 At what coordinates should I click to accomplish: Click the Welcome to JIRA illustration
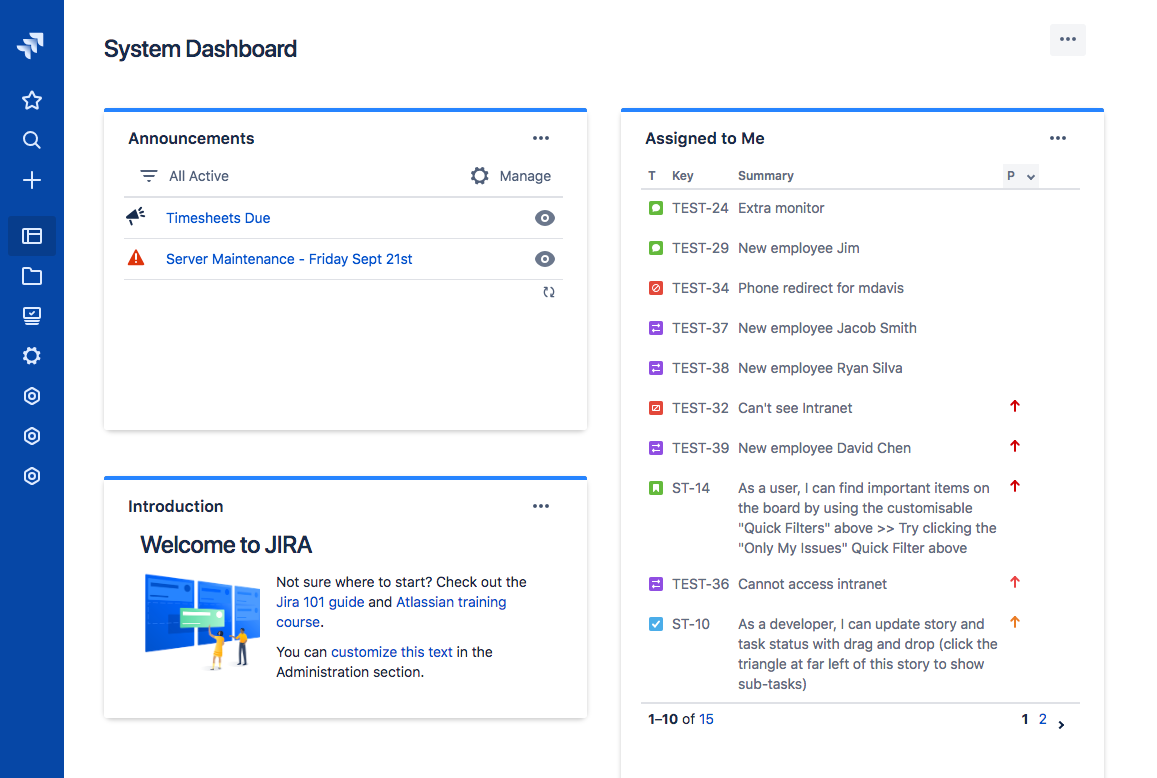[x=202, y=622]
